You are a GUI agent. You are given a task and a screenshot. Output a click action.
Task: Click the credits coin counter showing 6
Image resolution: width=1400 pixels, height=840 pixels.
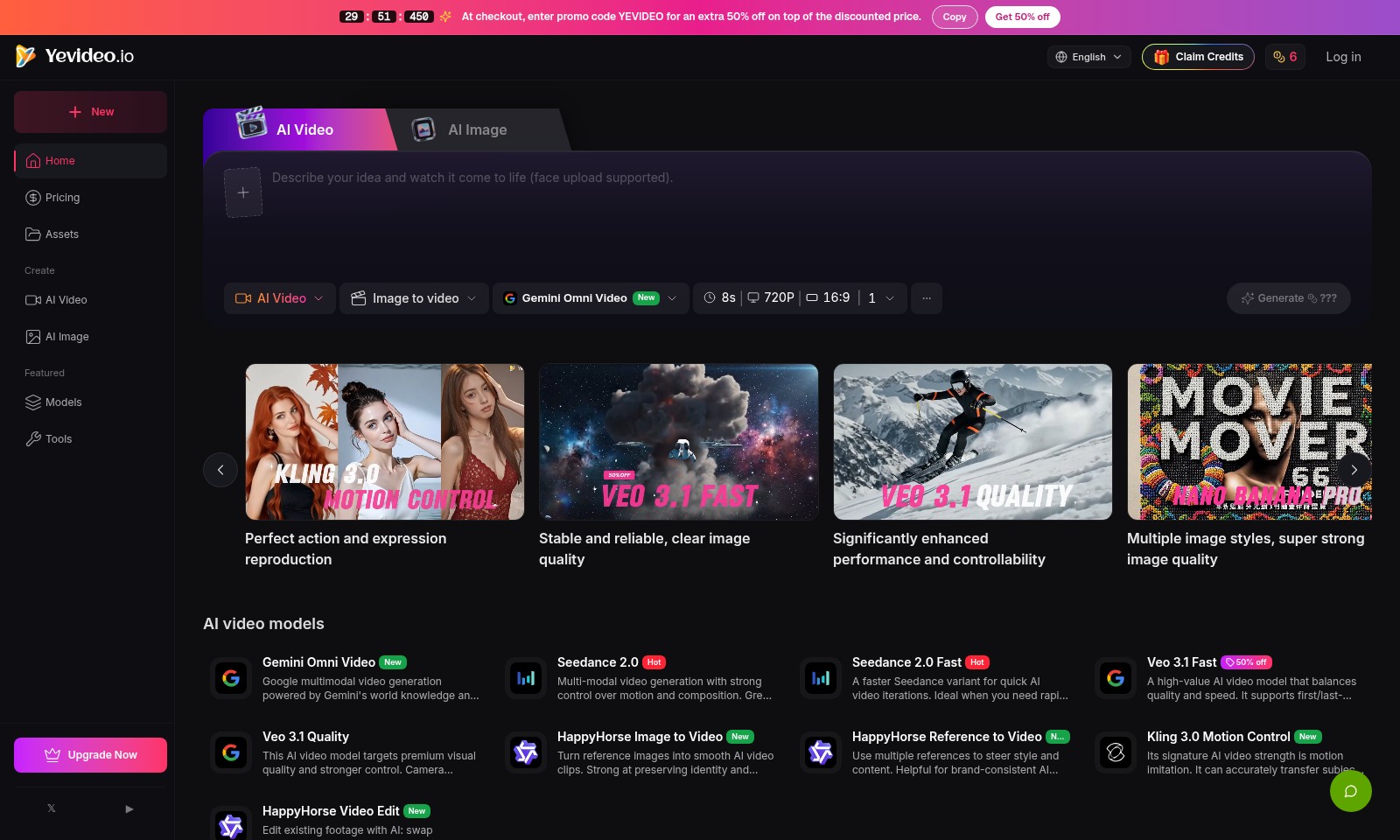click(x=1285, y=57)
